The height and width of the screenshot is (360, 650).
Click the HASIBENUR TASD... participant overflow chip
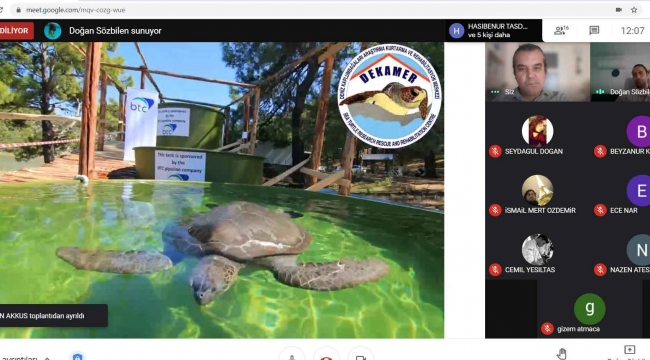494,30
